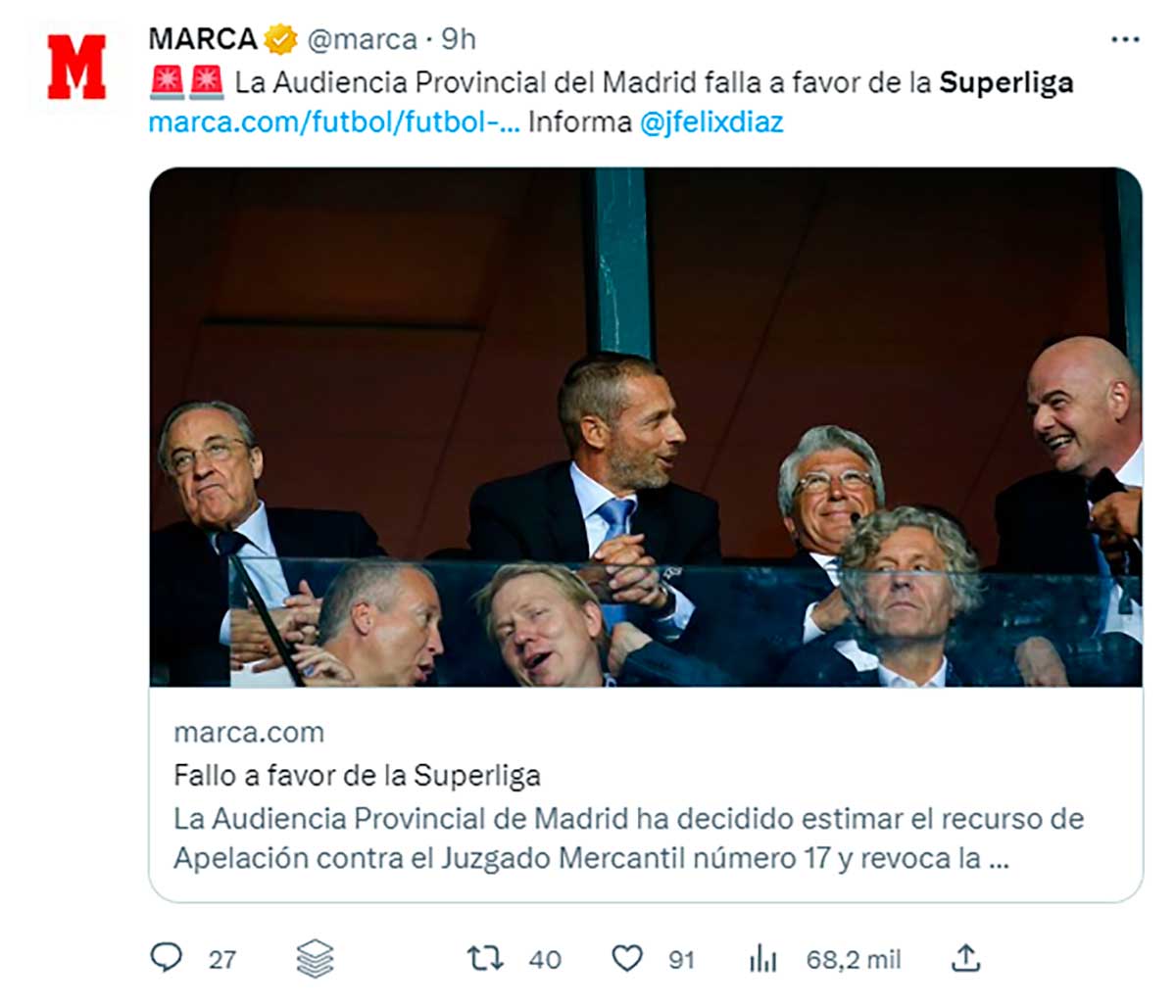Click the MARCA account display name
Image resolution: width=1176 pixels, height=1008 pixels.
point(202,39)
